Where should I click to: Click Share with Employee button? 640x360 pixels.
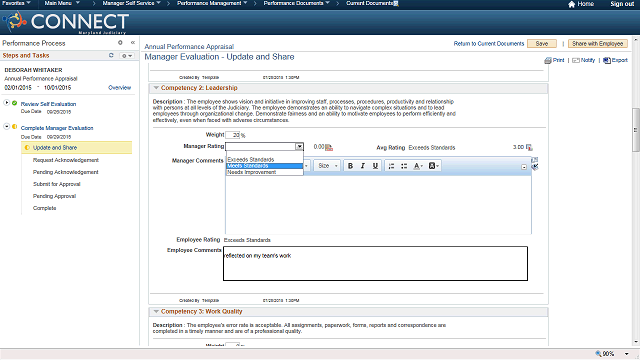[x=597, y=44]
